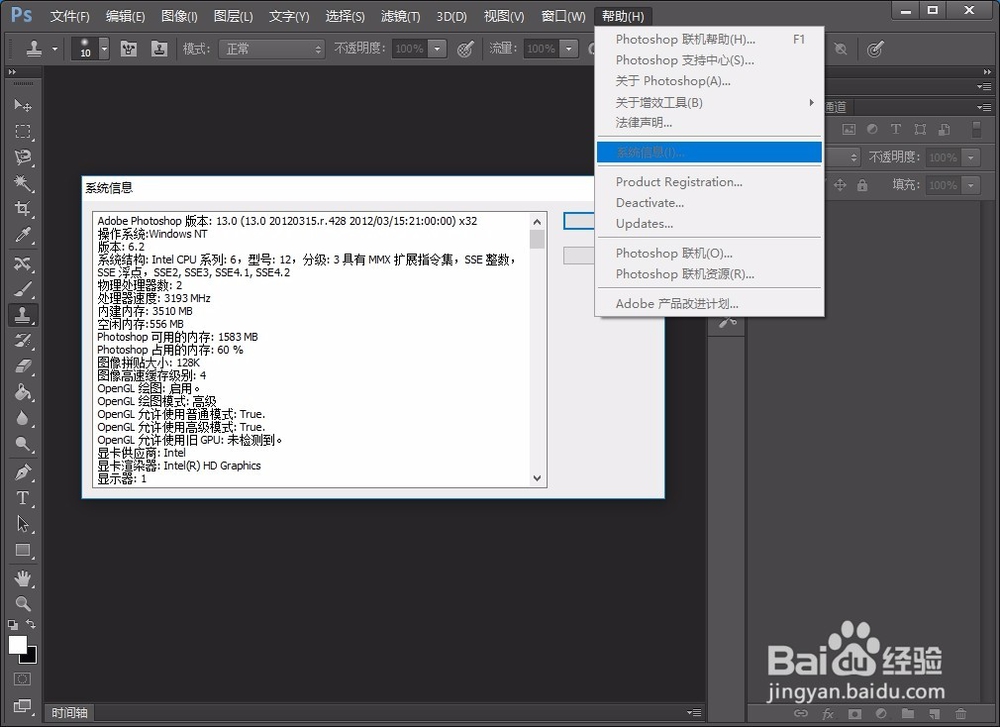Select the Horizontal Type tool
The height and width of the screenshot is (727, 1000).
(23, 497)
